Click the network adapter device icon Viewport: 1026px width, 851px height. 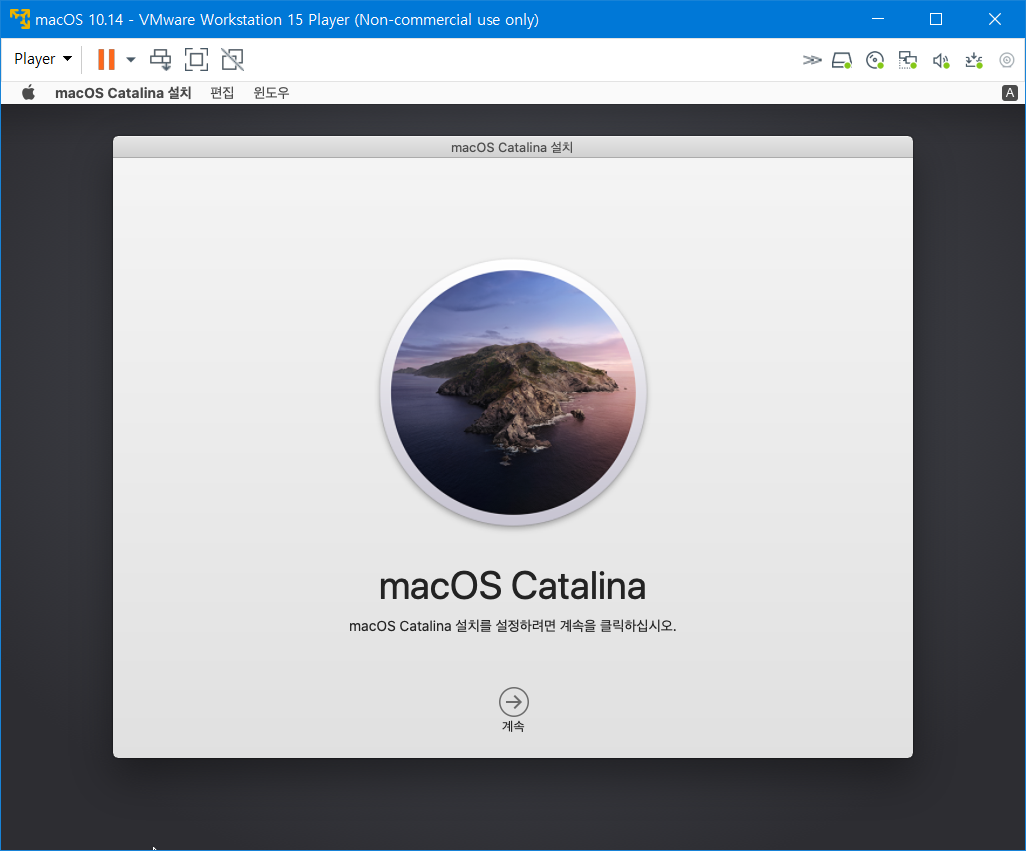[908, 61]
